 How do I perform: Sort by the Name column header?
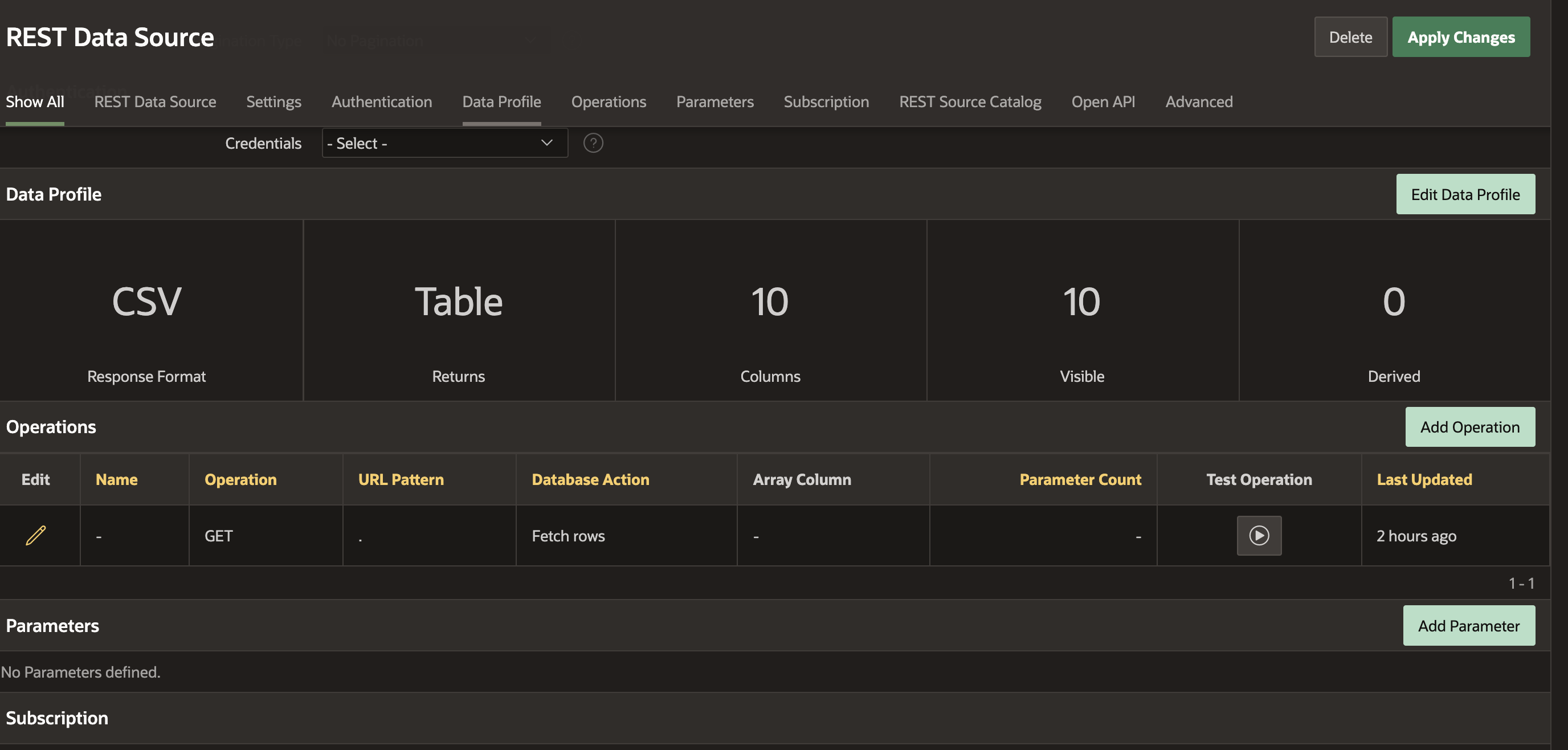click(x=116, y=479)
